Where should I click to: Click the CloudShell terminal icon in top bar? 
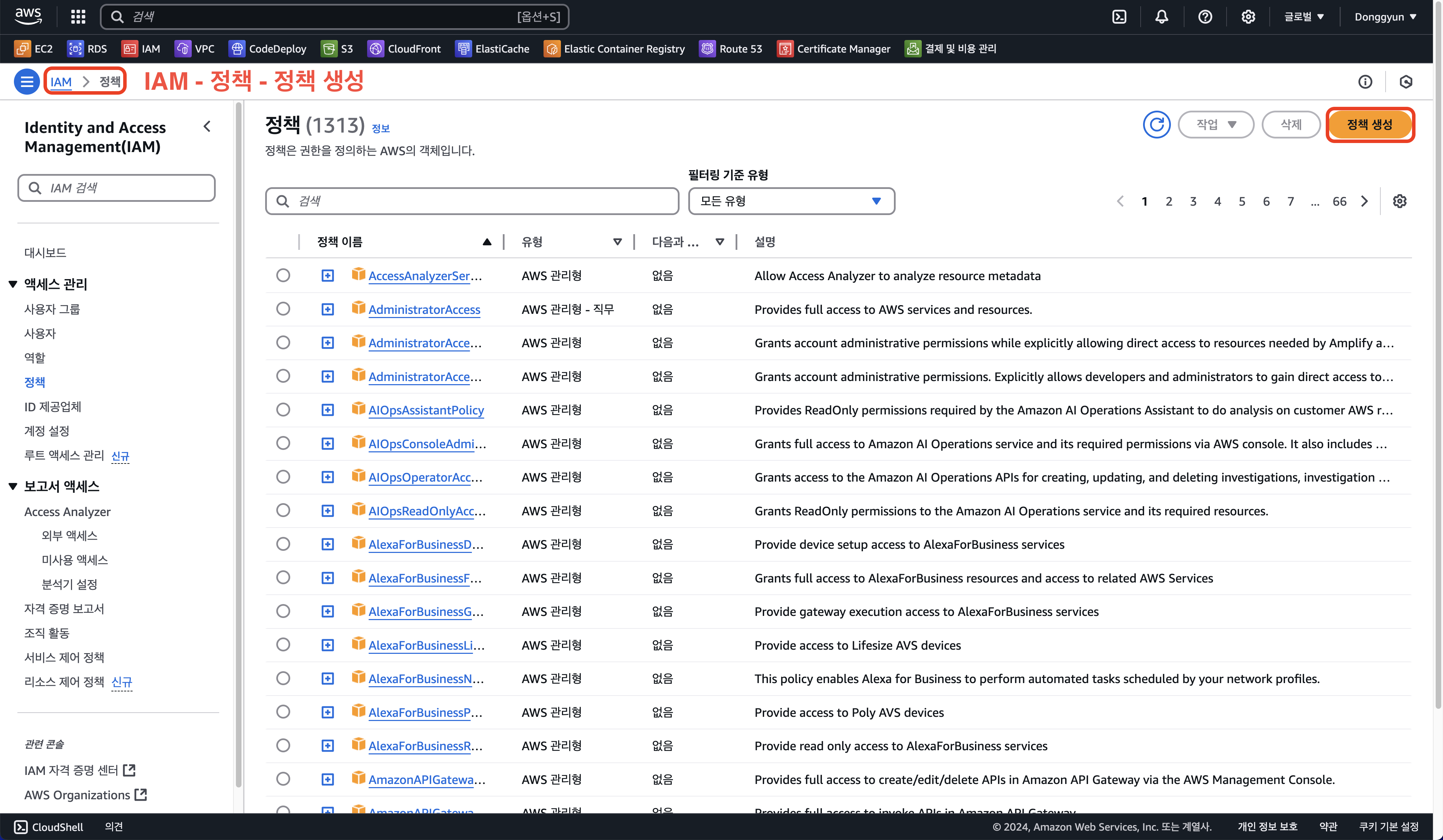click(1119, 17)
